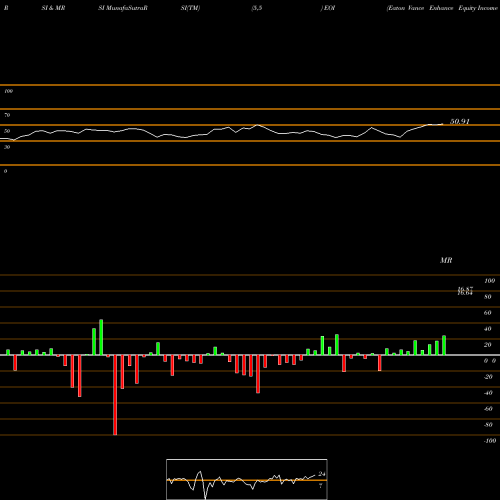Click the tallest green MR histogram bar
Viewport: 500px width, 500px height.
[x=101, y=337]
